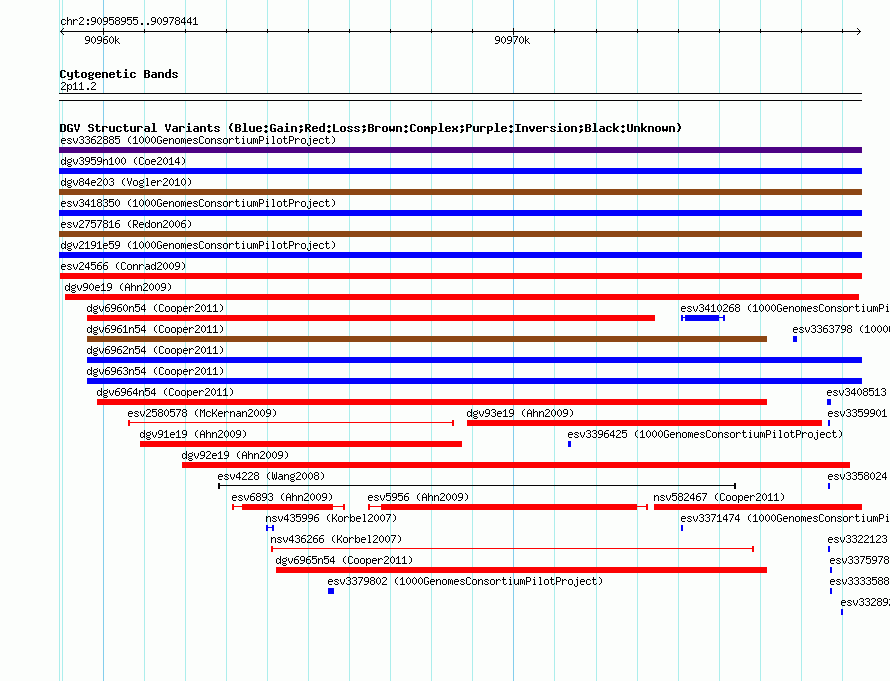Image resolution: width=890 pixels, height=681 pixels.
Task: Open nsv436266 (Korbel2007) label
Action: coord(336,539)
